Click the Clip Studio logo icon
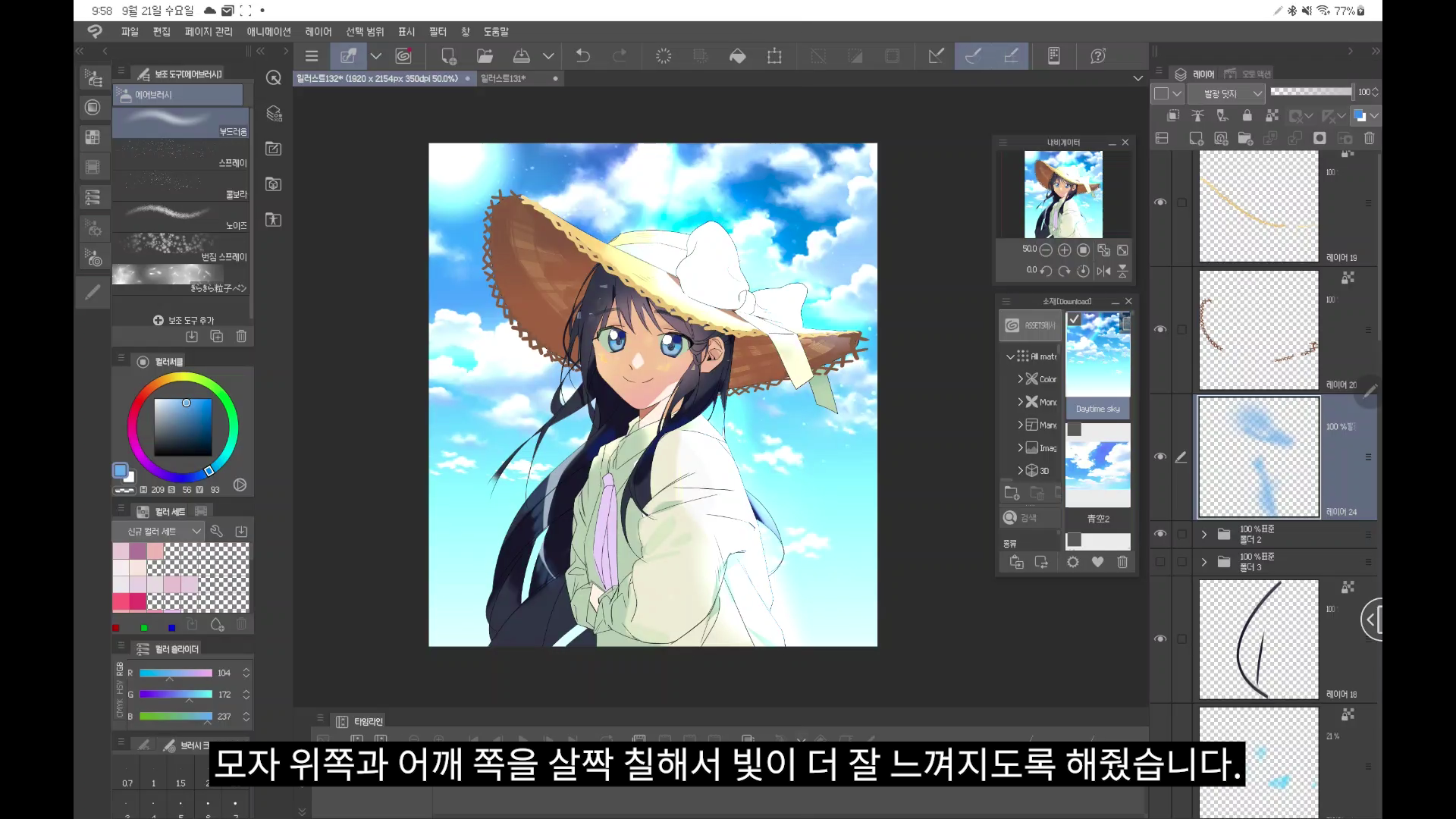Viewport: 1456px width, 819px height. click(95, 31)
